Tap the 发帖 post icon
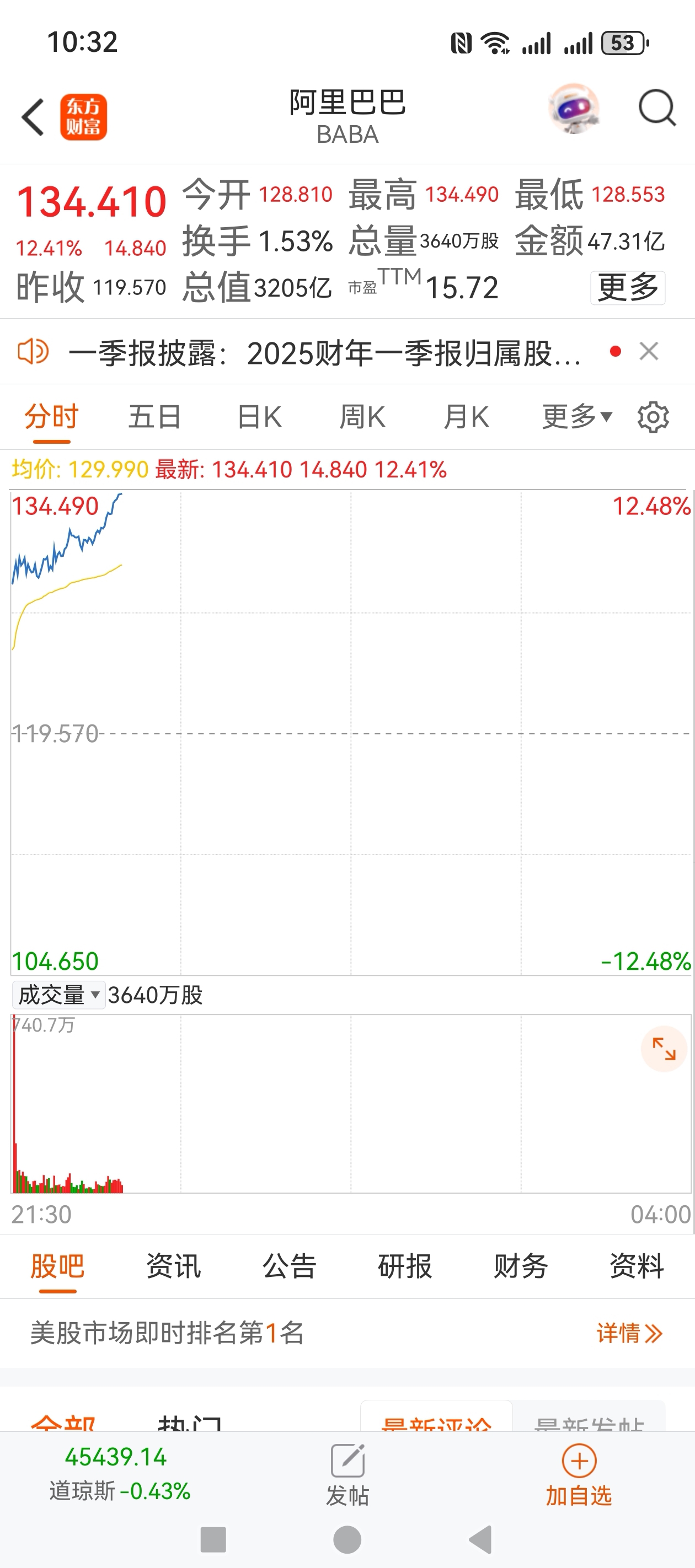 [x=347, y=1474]
